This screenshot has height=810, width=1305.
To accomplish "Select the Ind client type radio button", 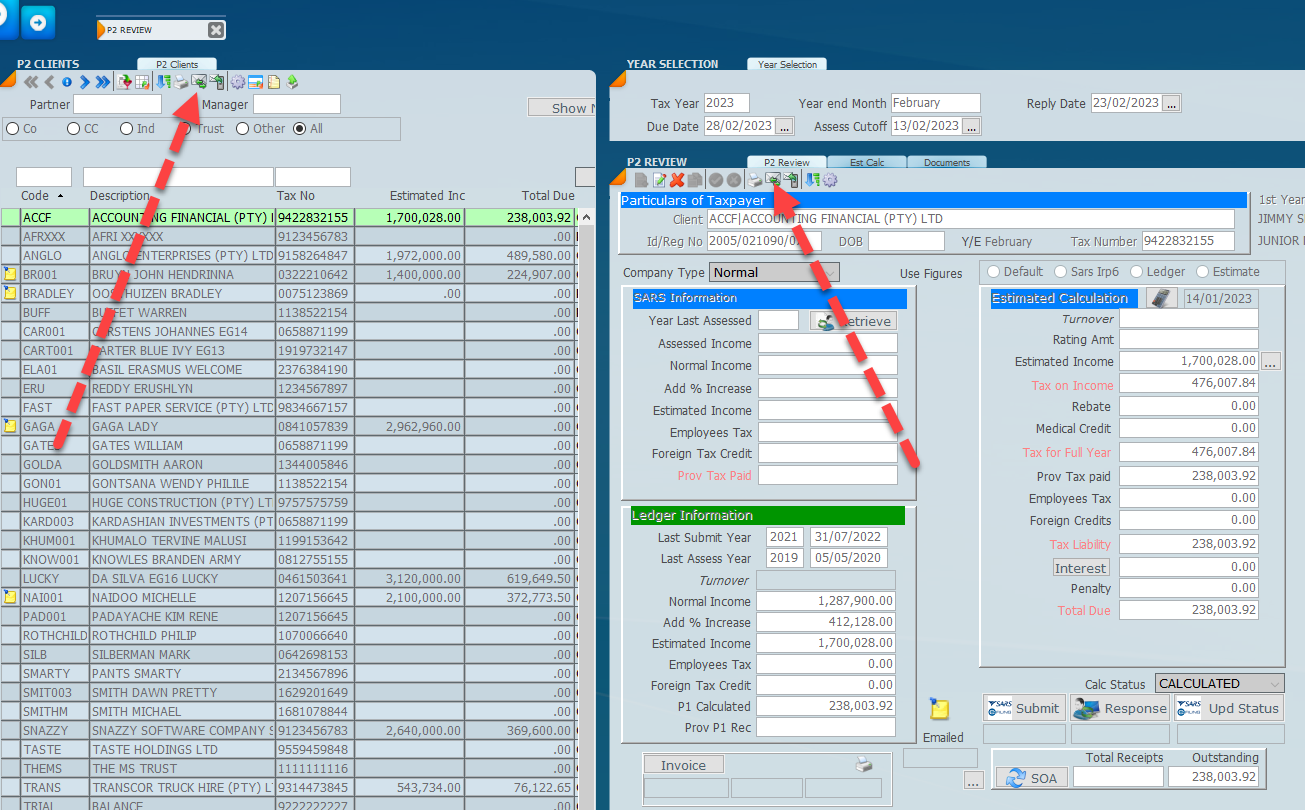I will pyautogui.click(x=127, y=128).
